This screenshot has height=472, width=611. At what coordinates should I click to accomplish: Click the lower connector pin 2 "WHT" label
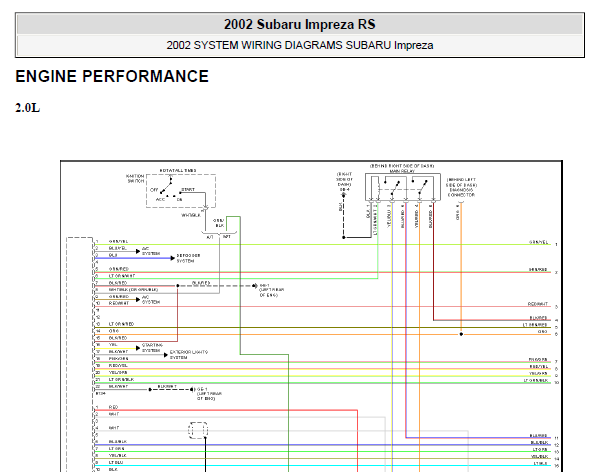(x=114, y=414)
